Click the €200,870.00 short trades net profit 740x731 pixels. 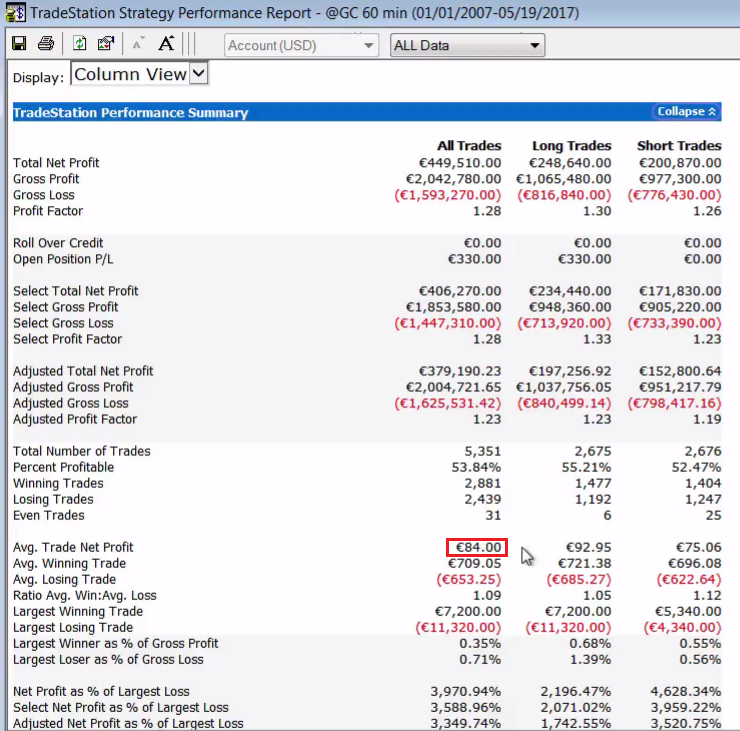pos(680,163)
